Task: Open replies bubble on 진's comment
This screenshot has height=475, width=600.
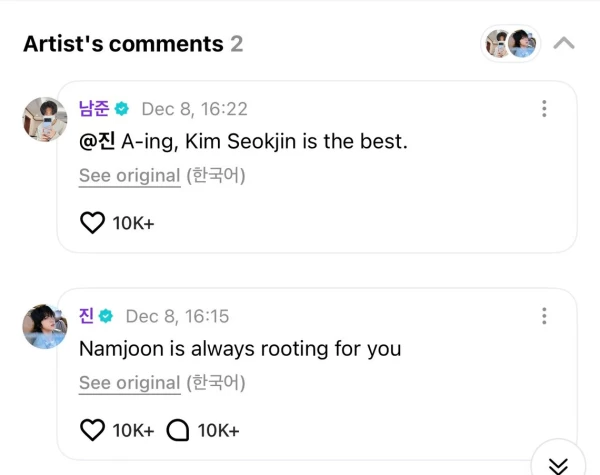Action: click(x=177, y=430)
